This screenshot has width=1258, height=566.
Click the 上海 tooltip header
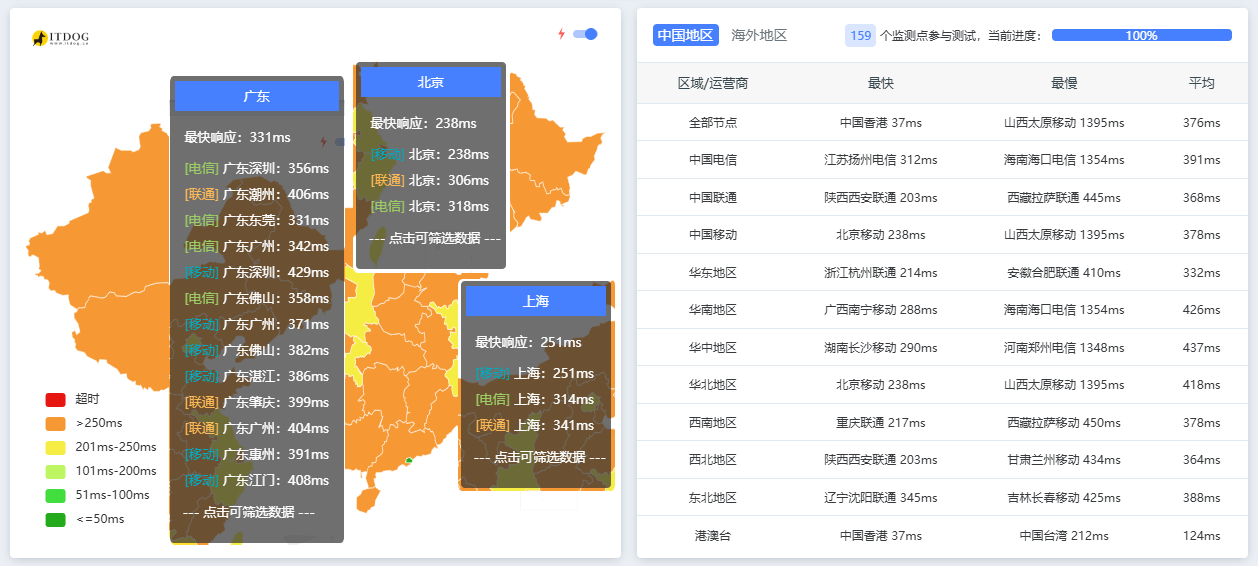click(536, 301)
